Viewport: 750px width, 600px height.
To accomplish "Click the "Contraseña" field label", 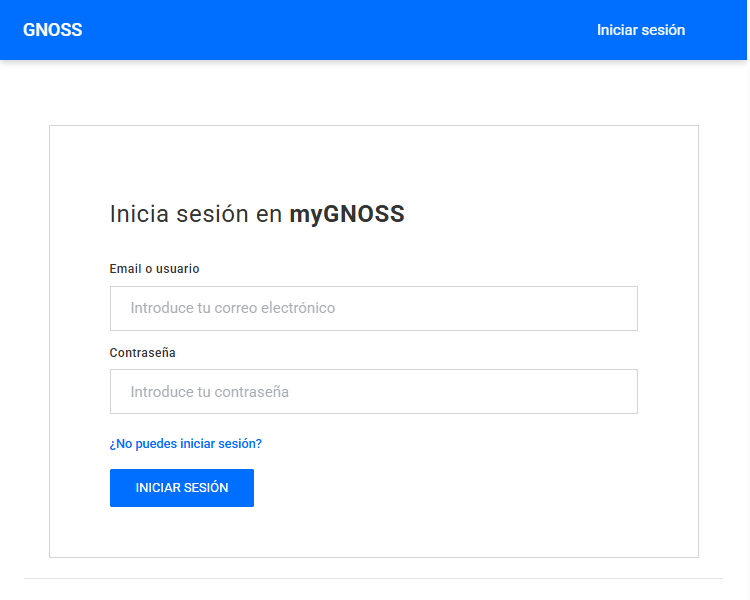I will tap(143, 353).
